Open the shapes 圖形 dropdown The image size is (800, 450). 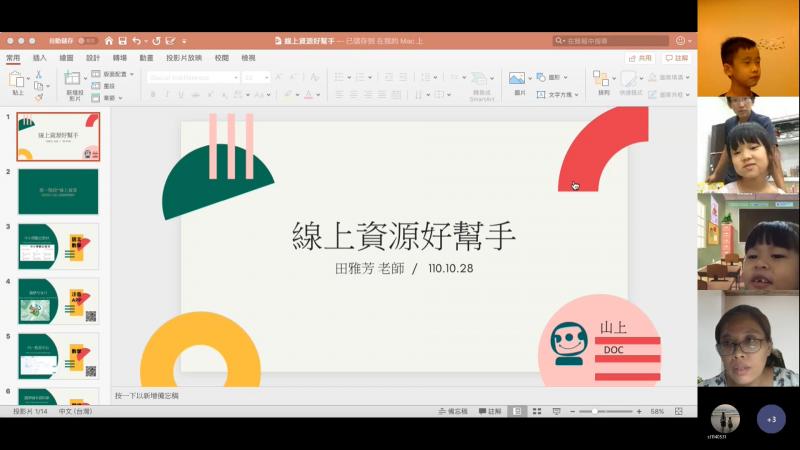point(552,77)
